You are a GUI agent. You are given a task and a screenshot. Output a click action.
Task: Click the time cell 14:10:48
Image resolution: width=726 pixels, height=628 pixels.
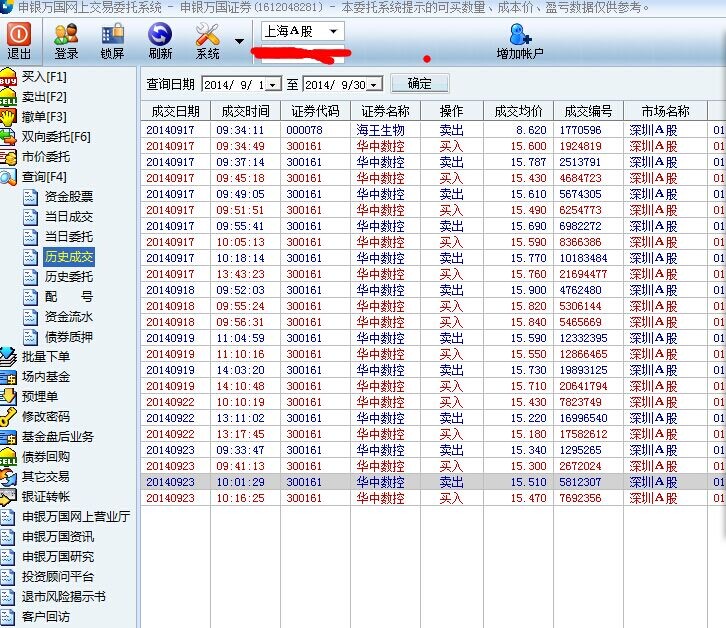240,386
